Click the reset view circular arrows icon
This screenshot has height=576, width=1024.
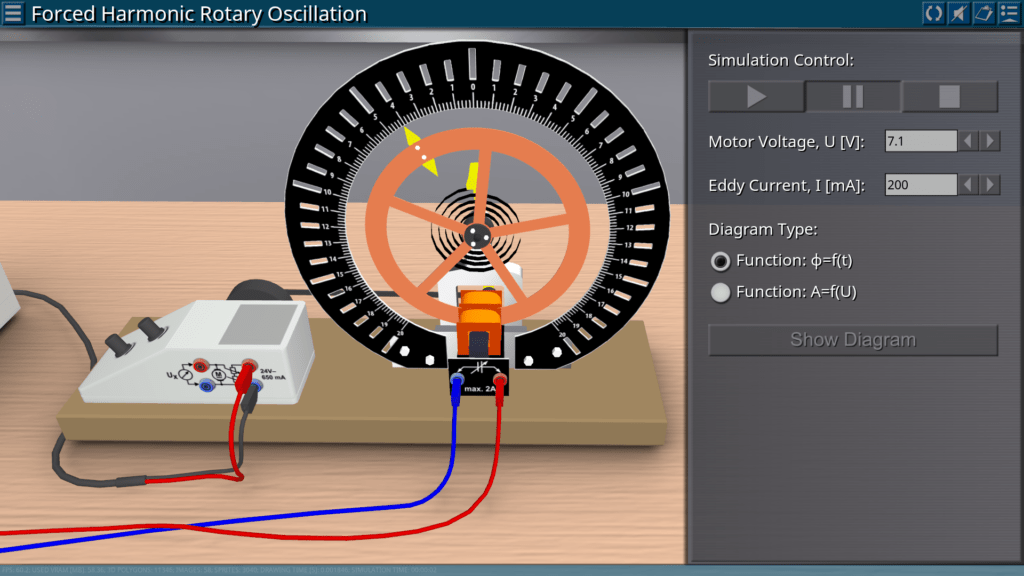pyautogui.click(x=933, y=13)
